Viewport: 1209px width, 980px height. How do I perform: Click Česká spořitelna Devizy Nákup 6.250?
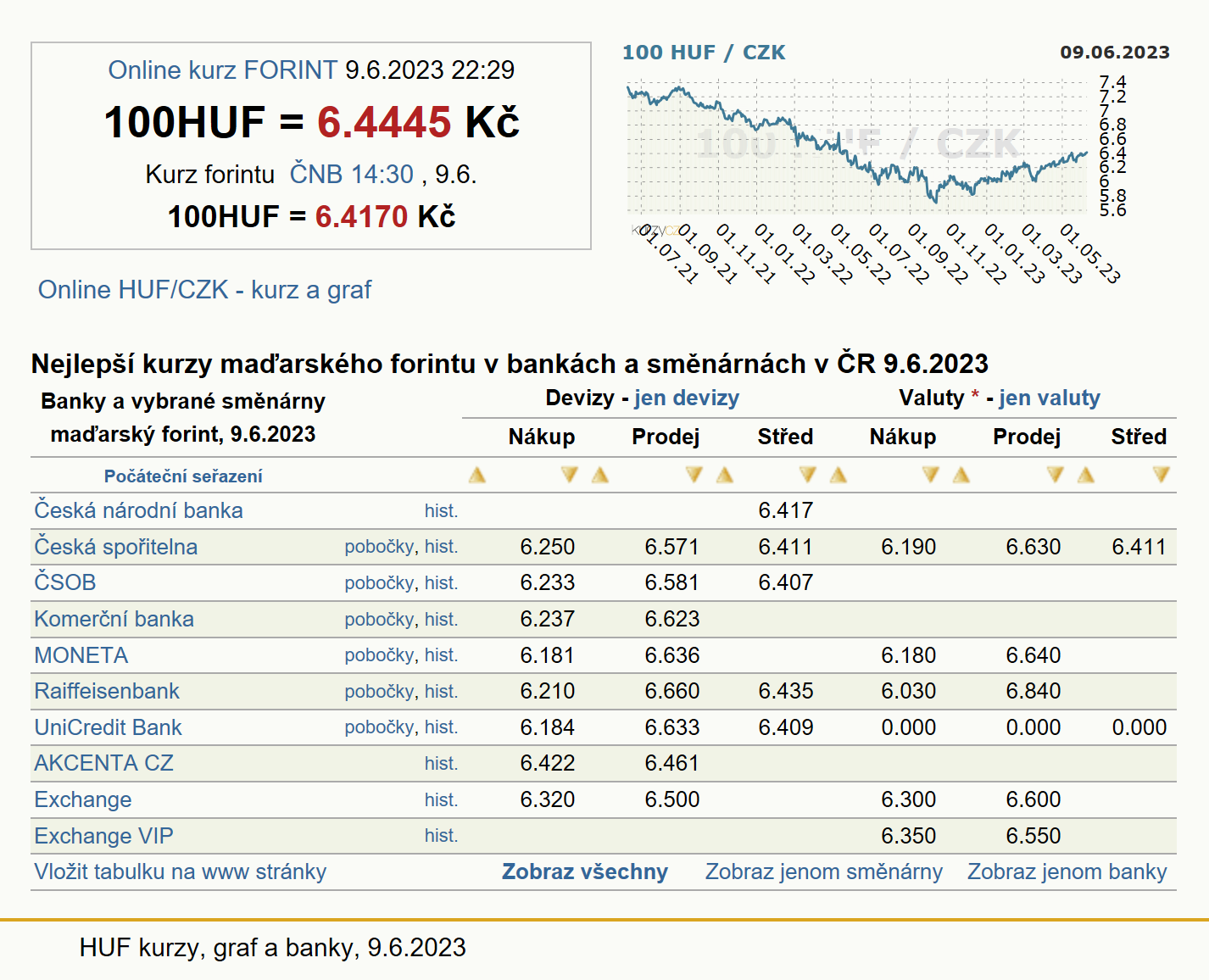click(x=548, y=547)
